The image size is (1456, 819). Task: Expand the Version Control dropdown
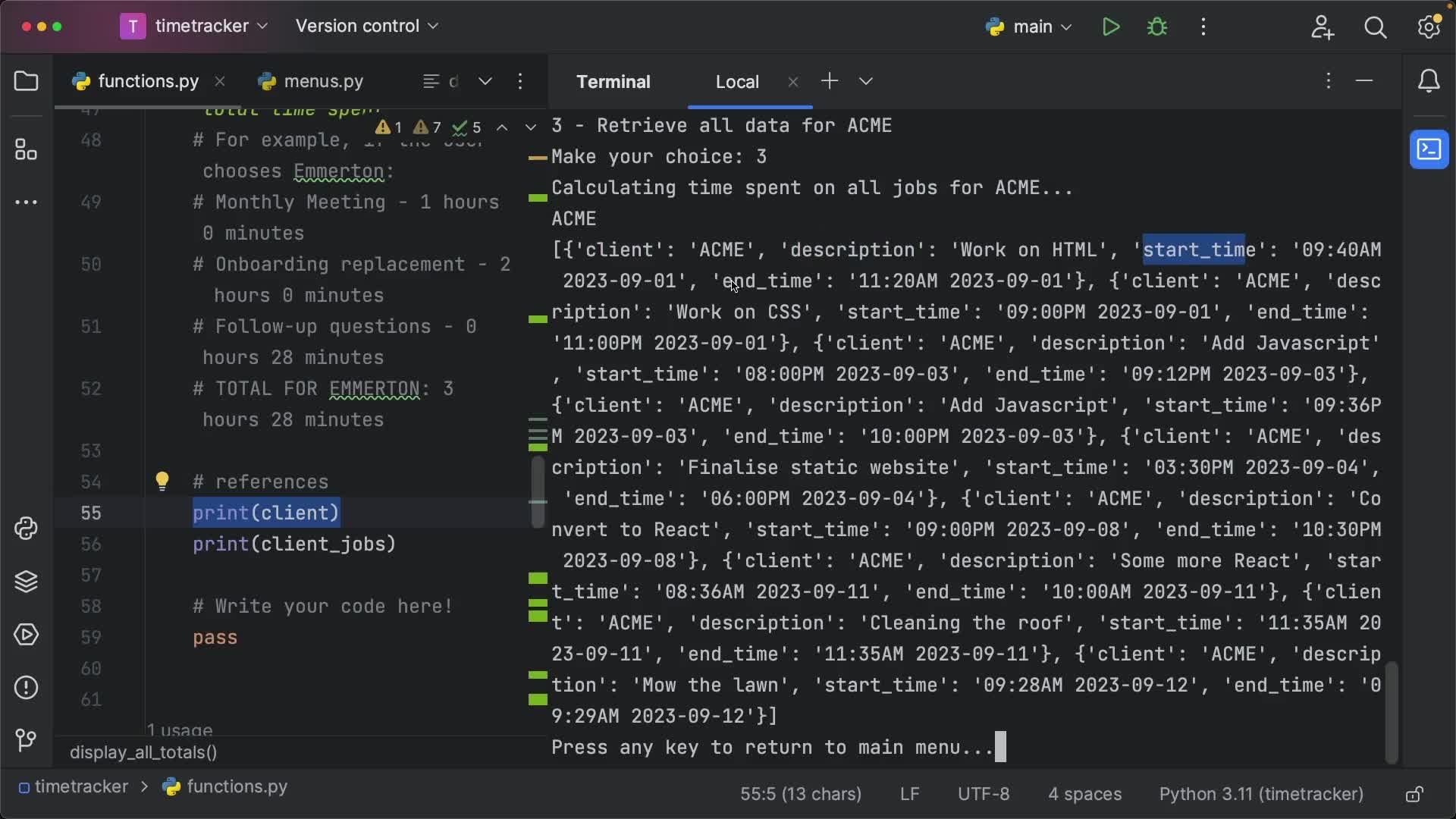tap(366, 26)
